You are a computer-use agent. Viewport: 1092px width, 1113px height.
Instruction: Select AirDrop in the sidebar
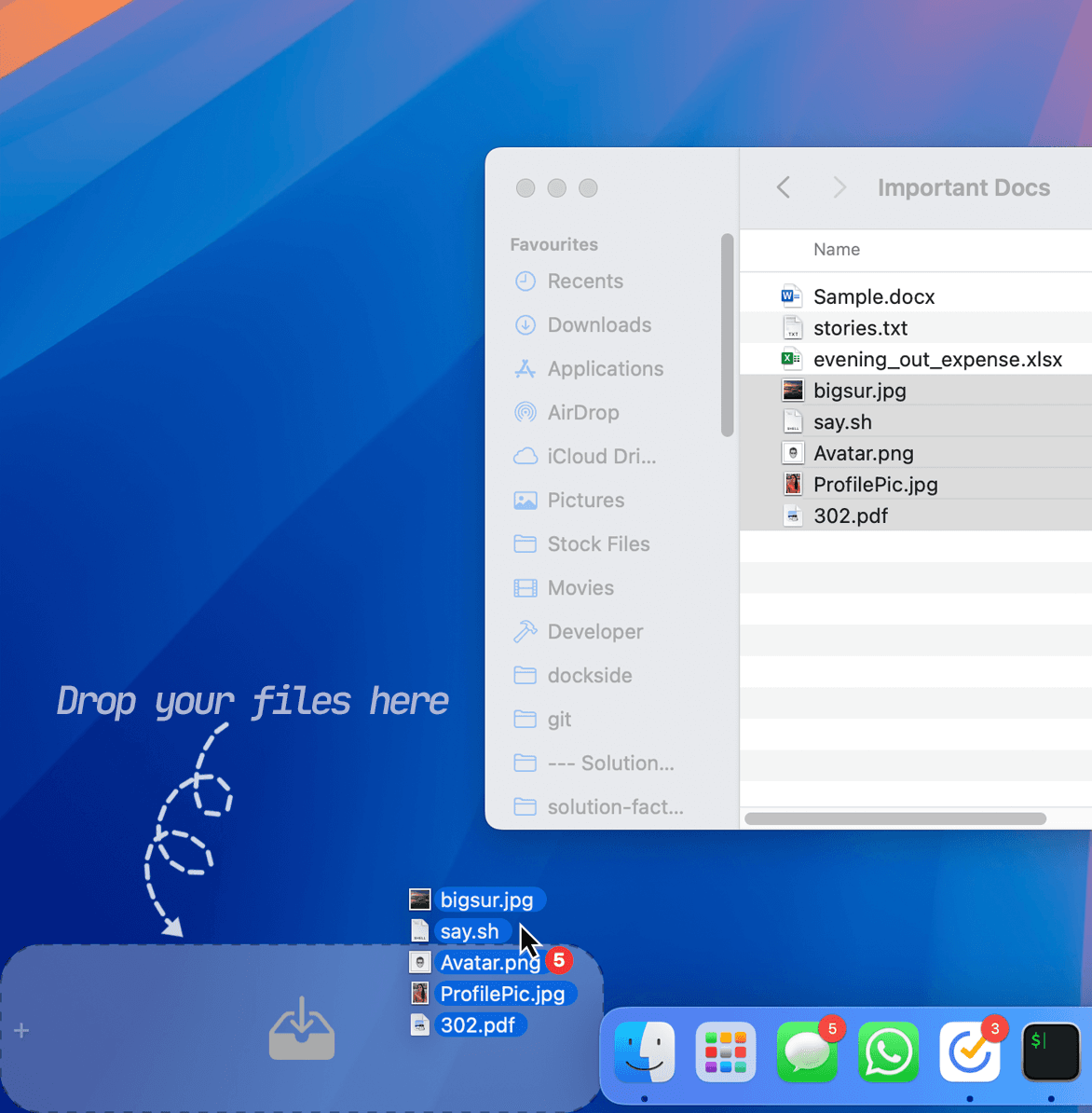tap(566, 412)
